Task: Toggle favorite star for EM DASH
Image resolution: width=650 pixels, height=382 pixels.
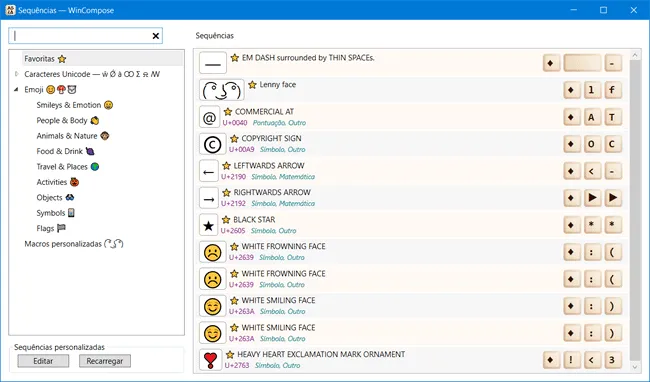Action: coord(235,58)
